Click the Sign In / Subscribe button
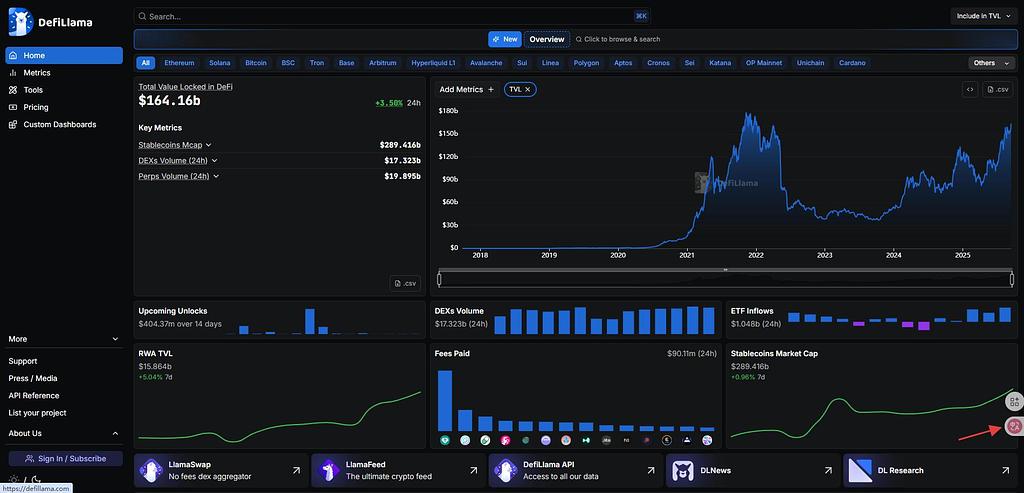 click(x=64, y=458)
